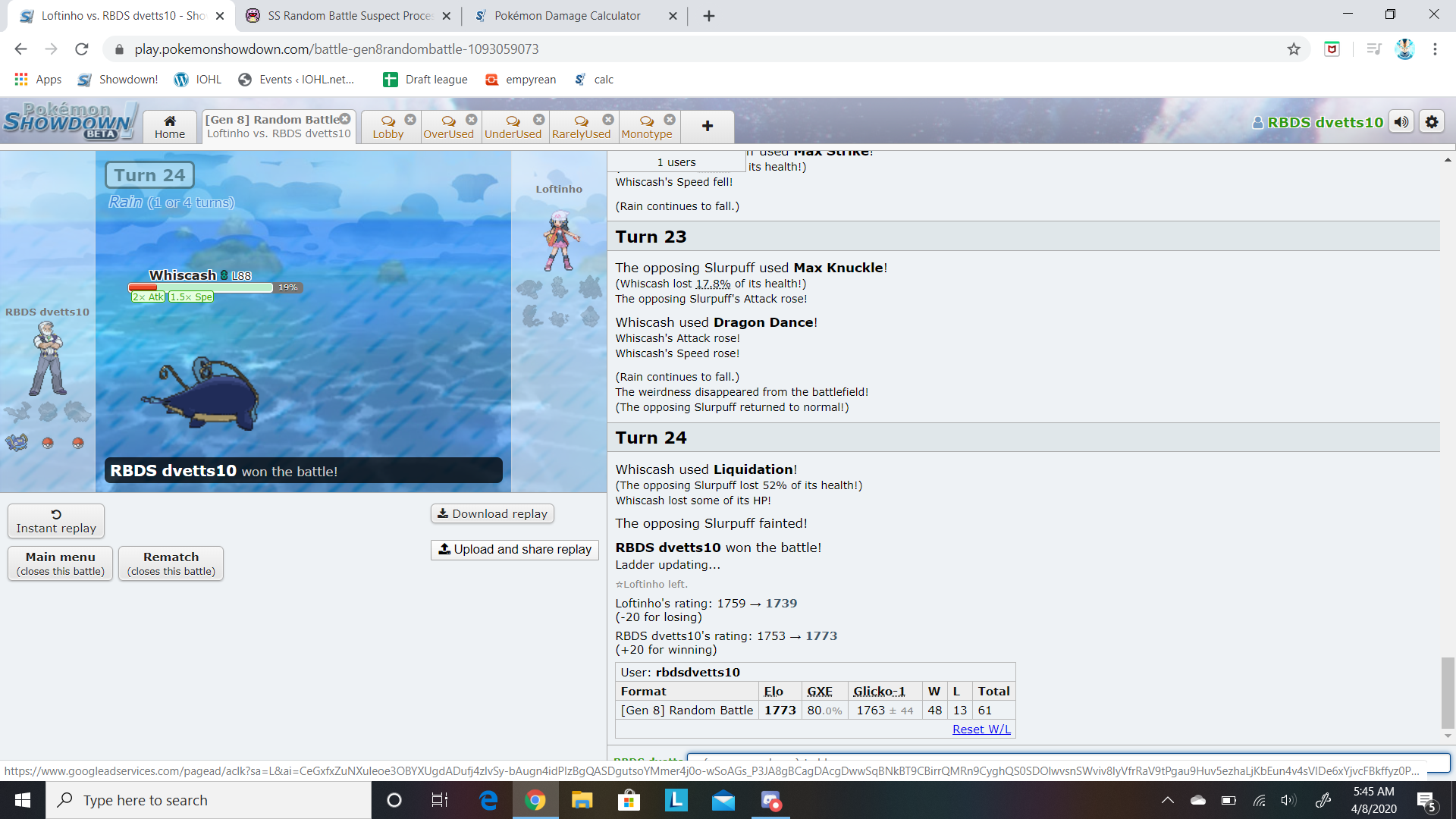The height and width of the screenshot is (819, 1456).
Task: Open the Mail app from taskbar
Action: tap(723, 800)
